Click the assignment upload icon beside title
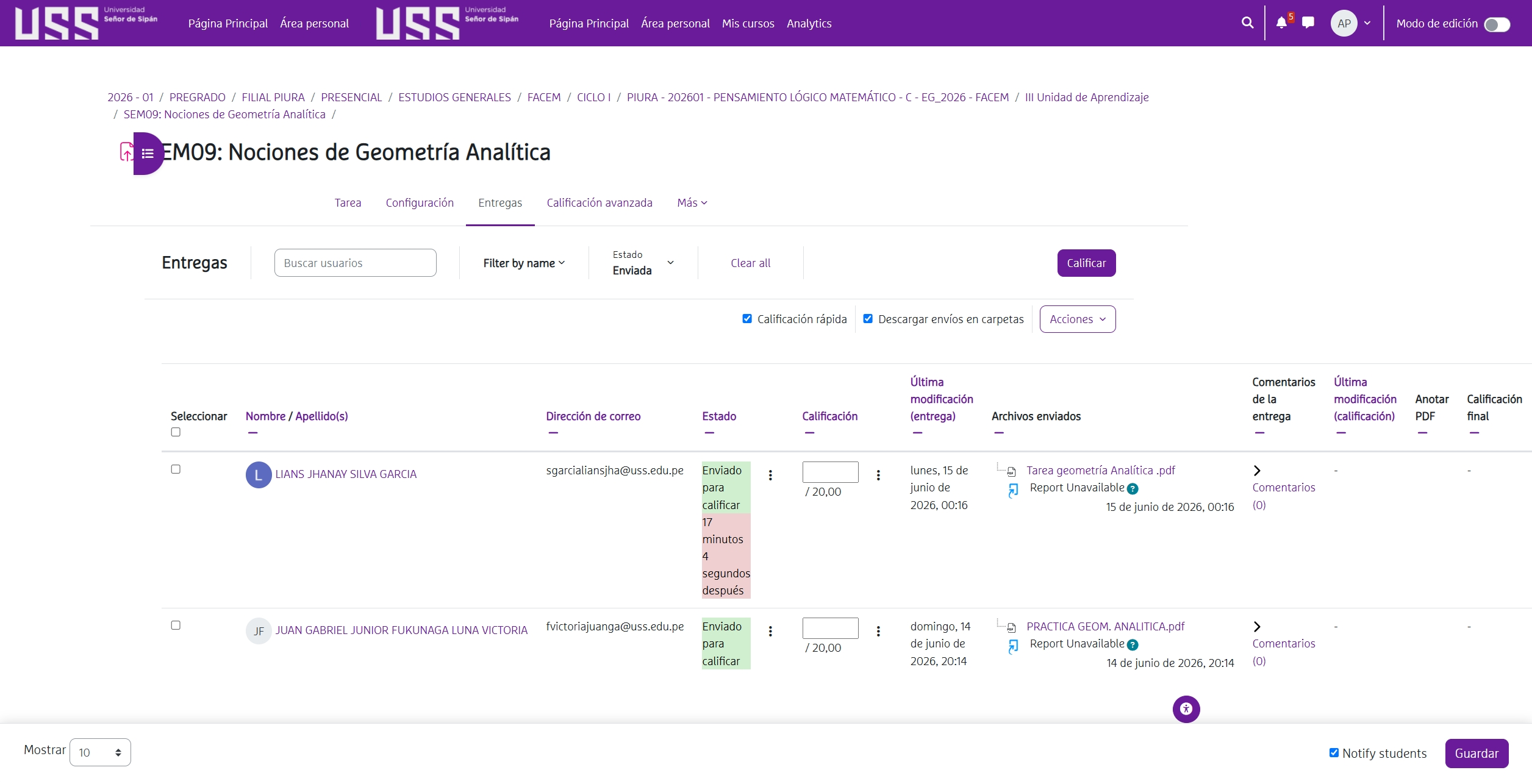Viewport: 1532px width, 784px height. [126, 152]
